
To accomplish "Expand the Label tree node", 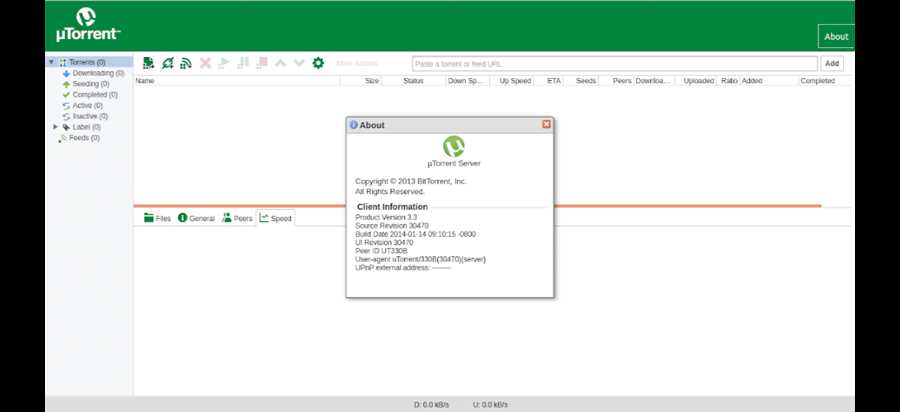I will click(56, 127).
